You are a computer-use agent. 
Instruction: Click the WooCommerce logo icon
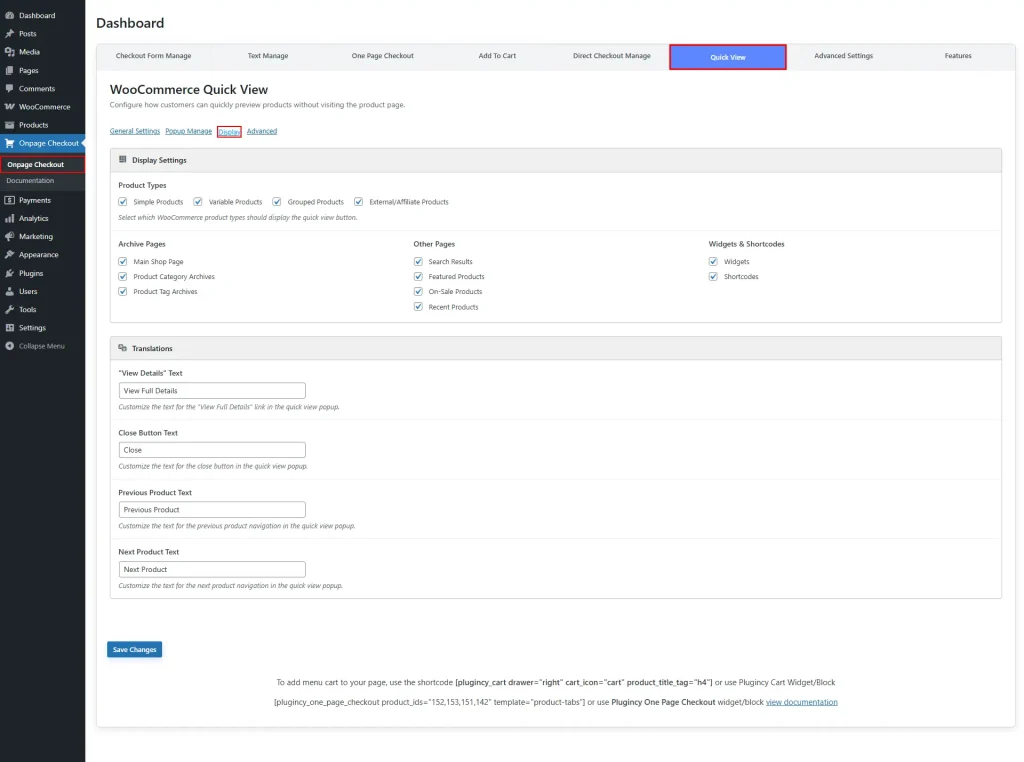[10, 106]
